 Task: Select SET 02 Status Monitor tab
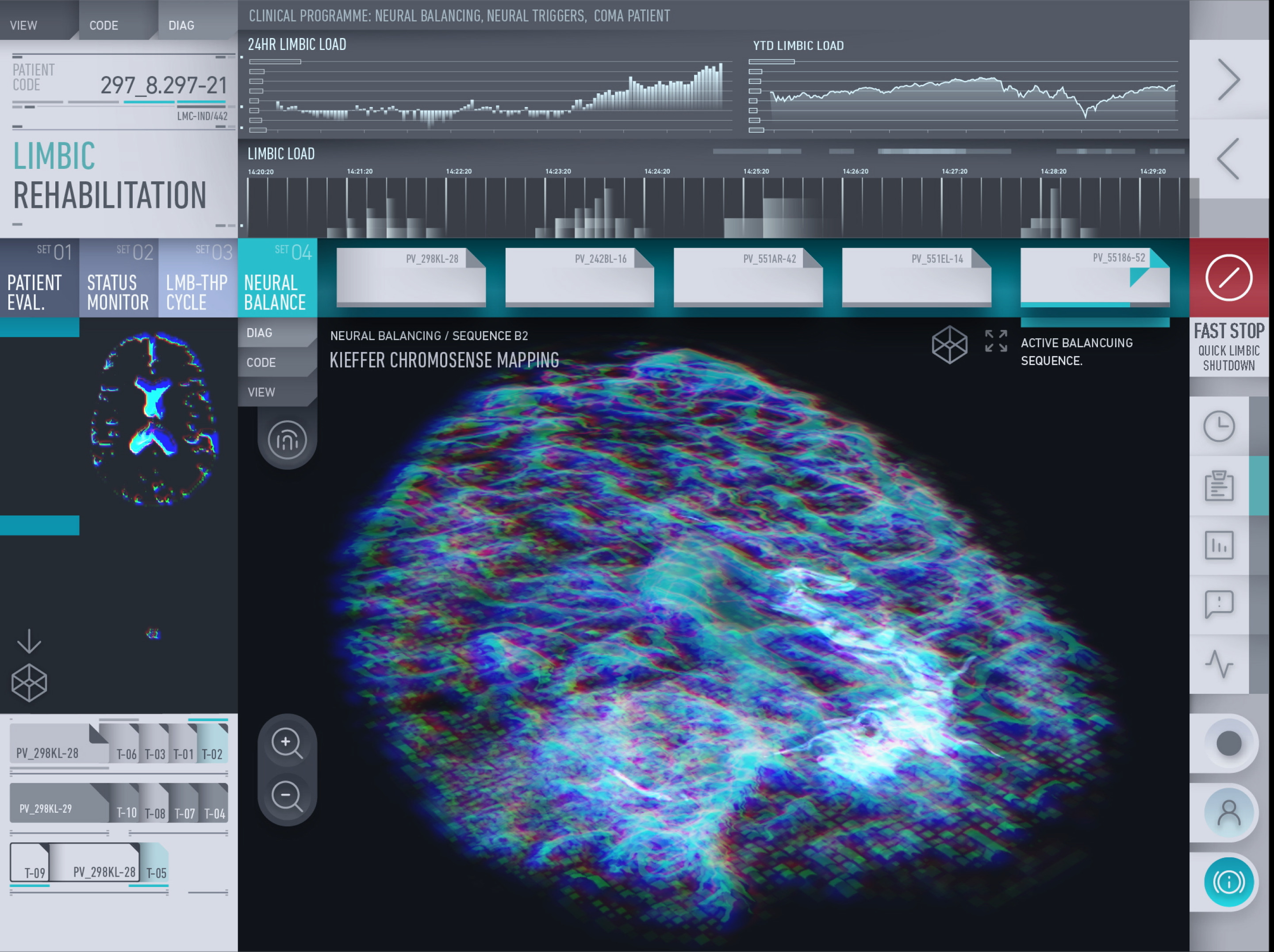coord(119,278)
